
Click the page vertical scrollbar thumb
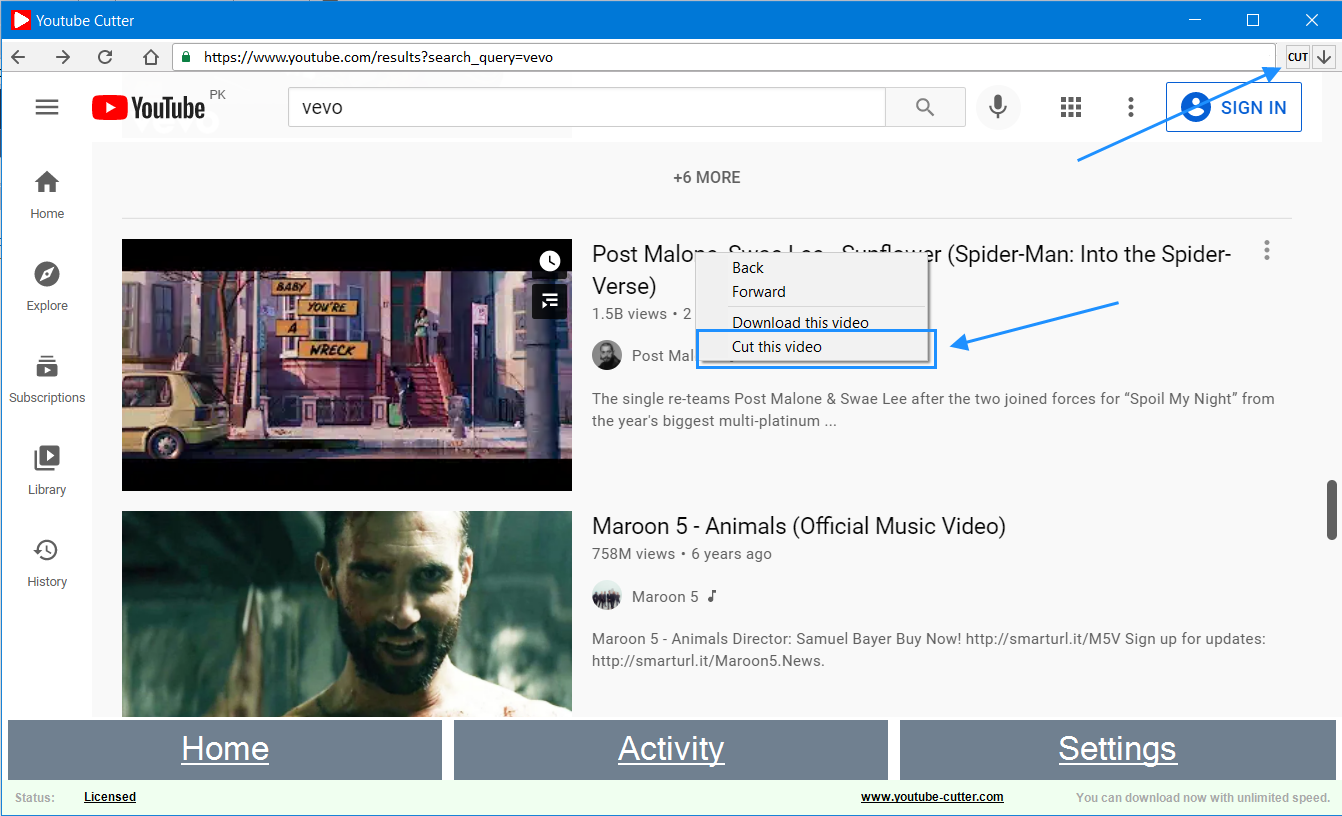[1332, 510]
